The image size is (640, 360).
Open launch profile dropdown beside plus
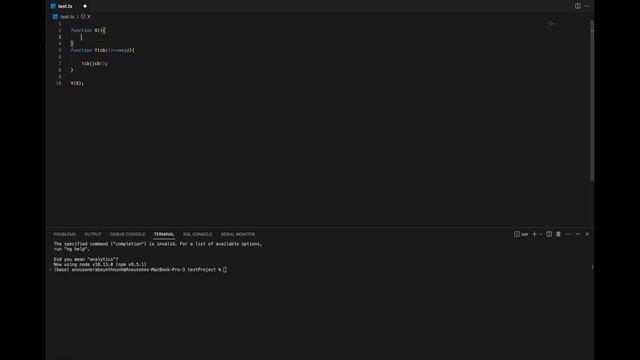(541, 234)
